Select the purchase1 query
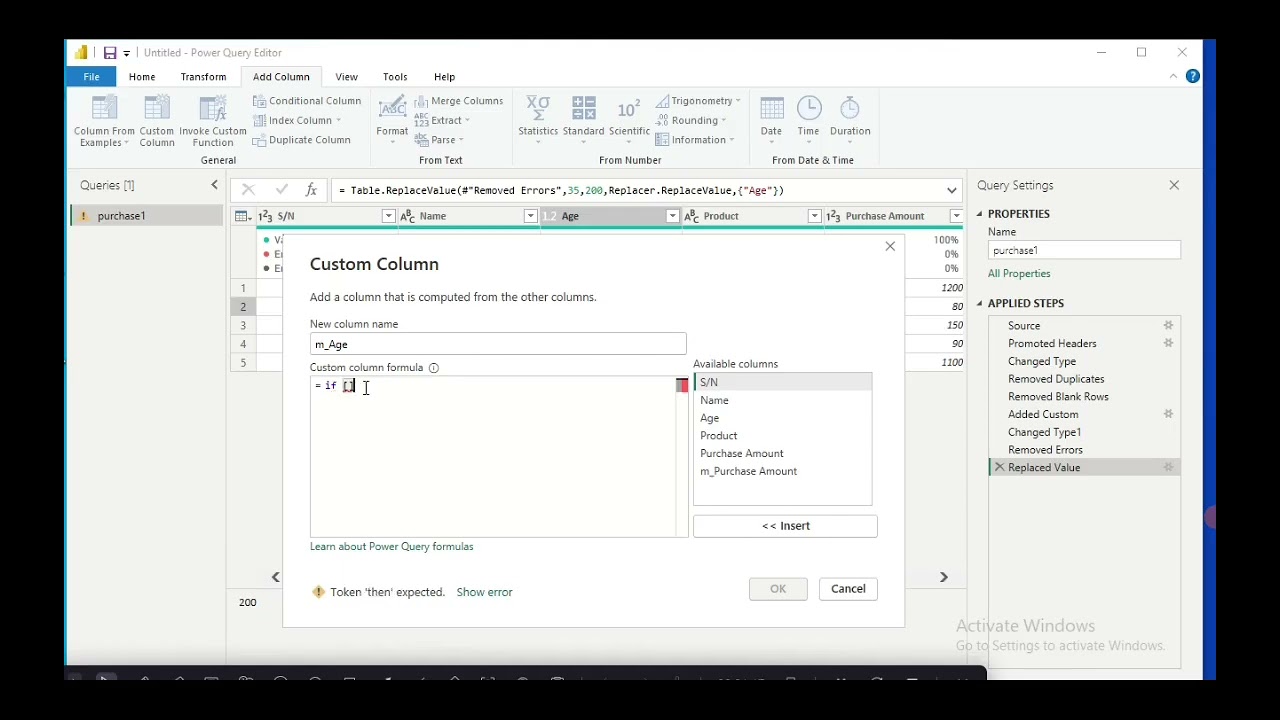Screen dimensions: 1280x720 coord(147,216)
